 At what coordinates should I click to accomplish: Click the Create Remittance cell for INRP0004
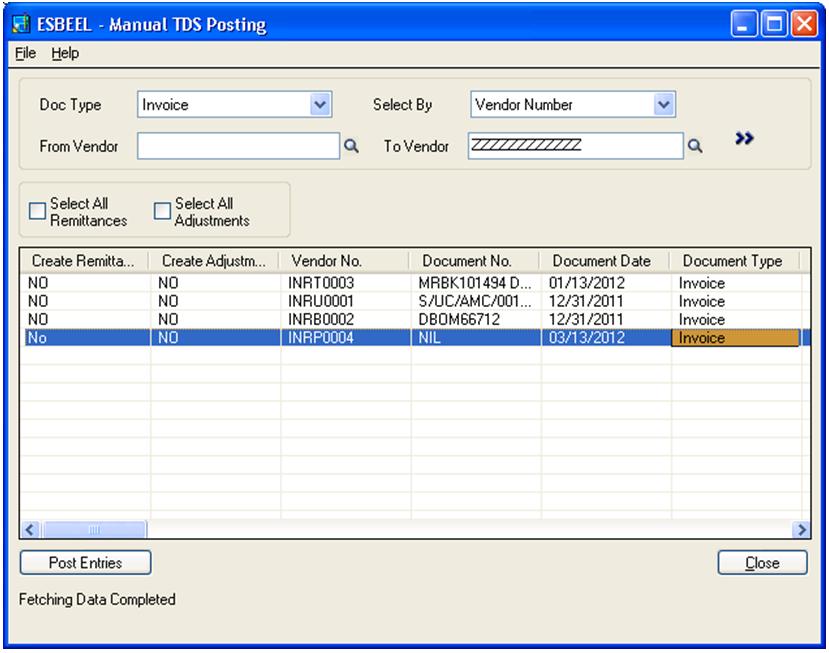(x=87, y=338)
